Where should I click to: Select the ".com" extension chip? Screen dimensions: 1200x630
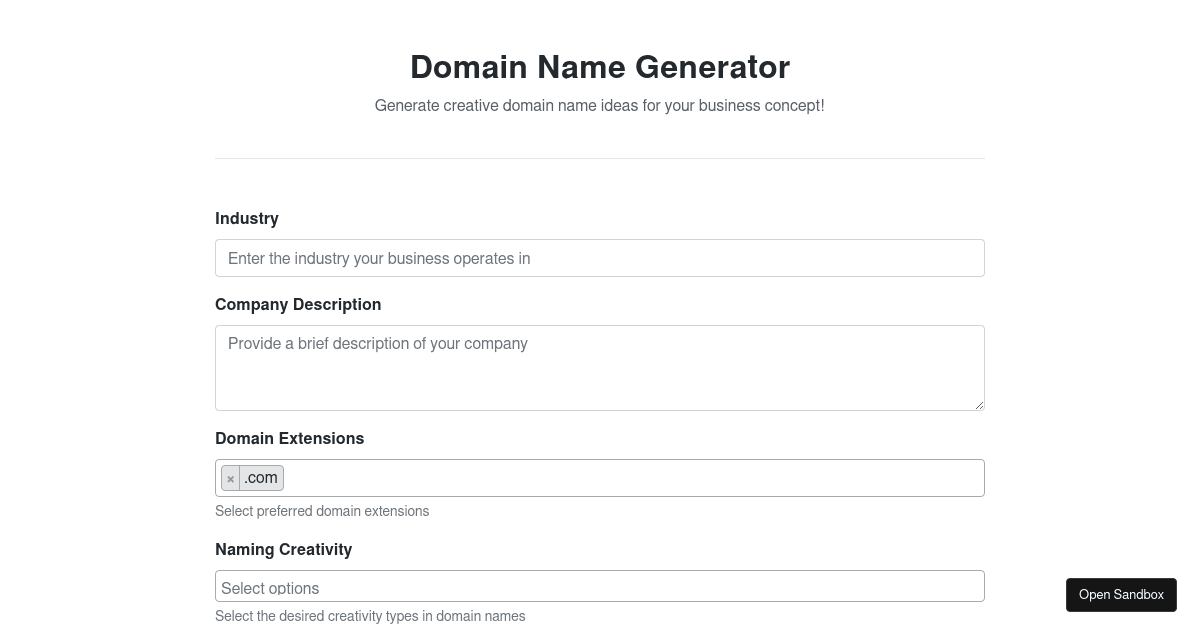(261, 478)
